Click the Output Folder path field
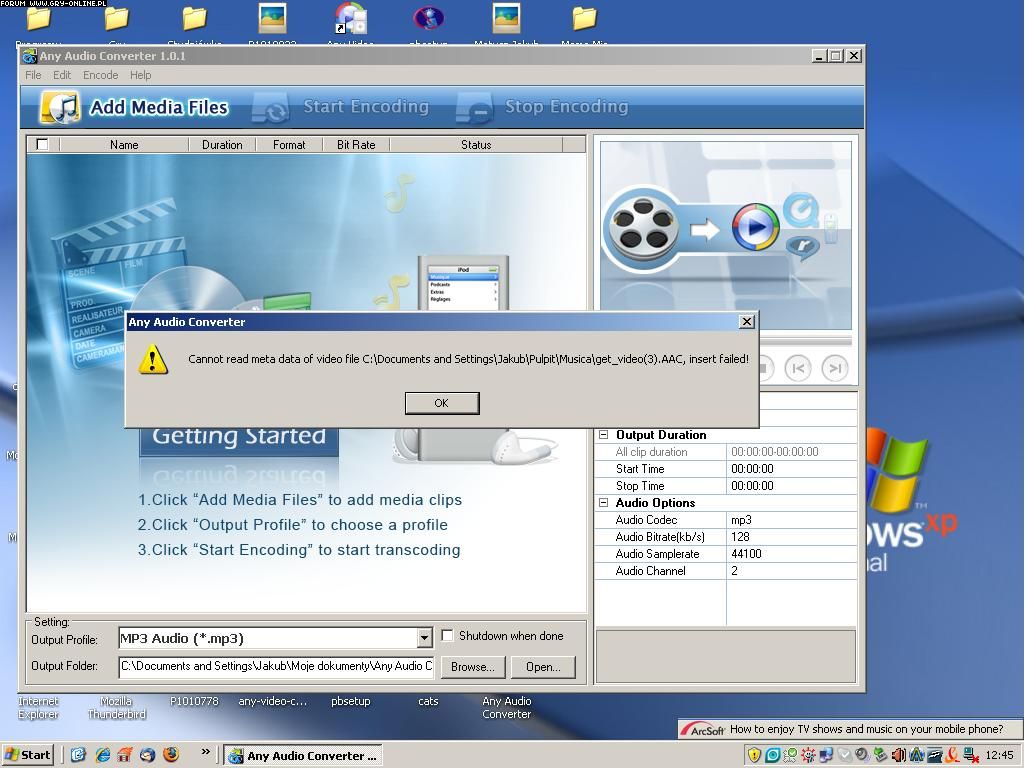This screenshot has height=768, width=1025. click(277, 666)
